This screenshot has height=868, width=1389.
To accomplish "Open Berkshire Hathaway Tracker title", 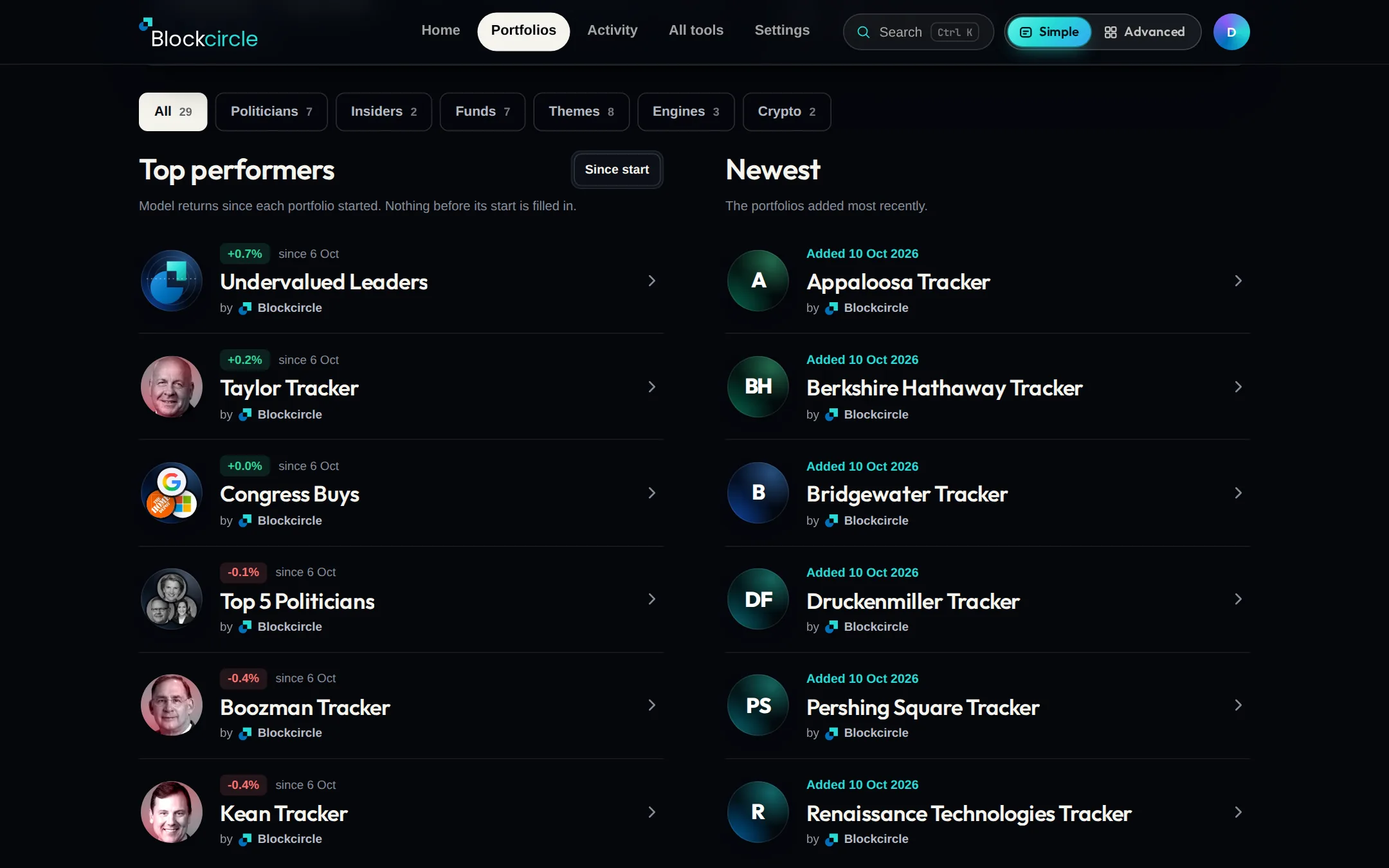I will point(945,388).
